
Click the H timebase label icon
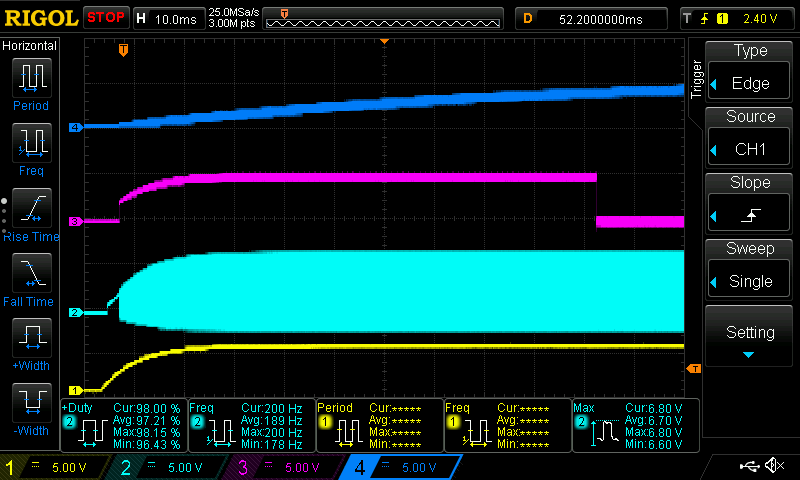(141, 19)
